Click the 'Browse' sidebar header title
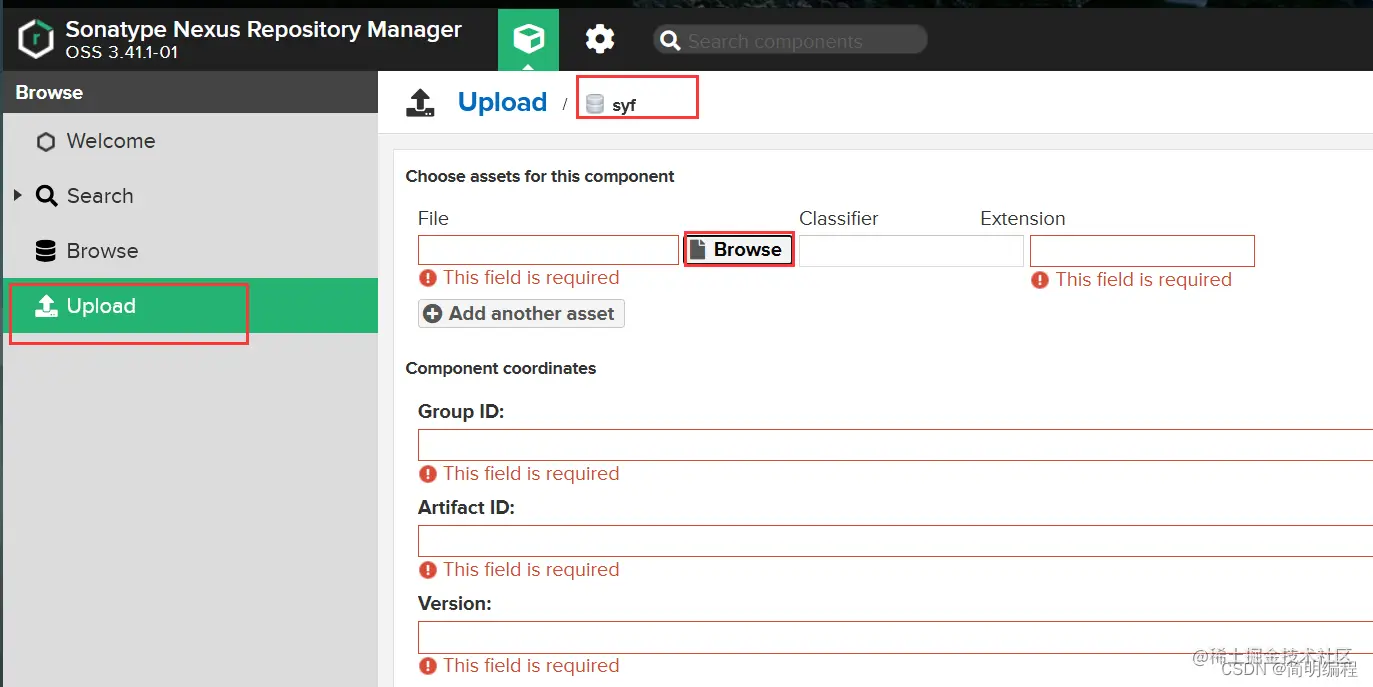1373x687 pixels. 49,92
